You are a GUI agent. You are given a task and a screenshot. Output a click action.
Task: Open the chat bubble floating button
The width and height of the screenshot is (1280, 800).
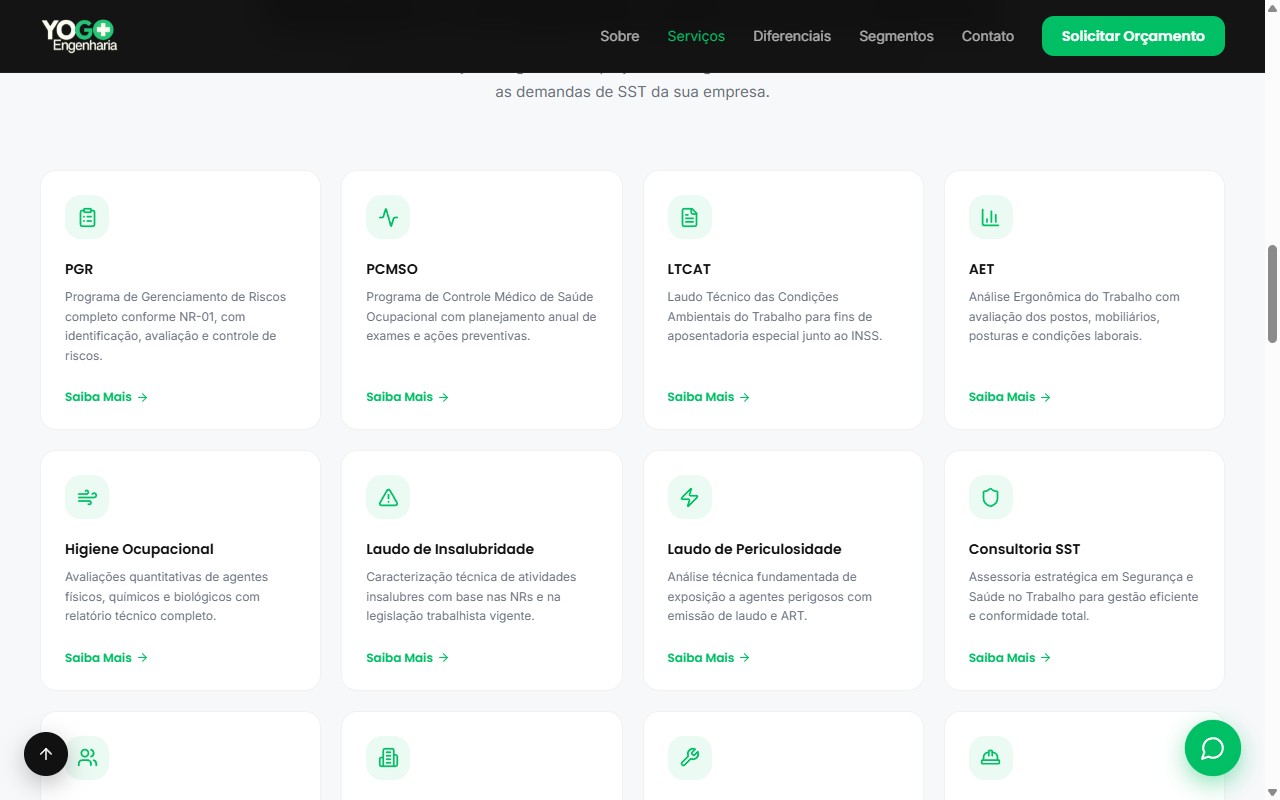pos(1212,748)
